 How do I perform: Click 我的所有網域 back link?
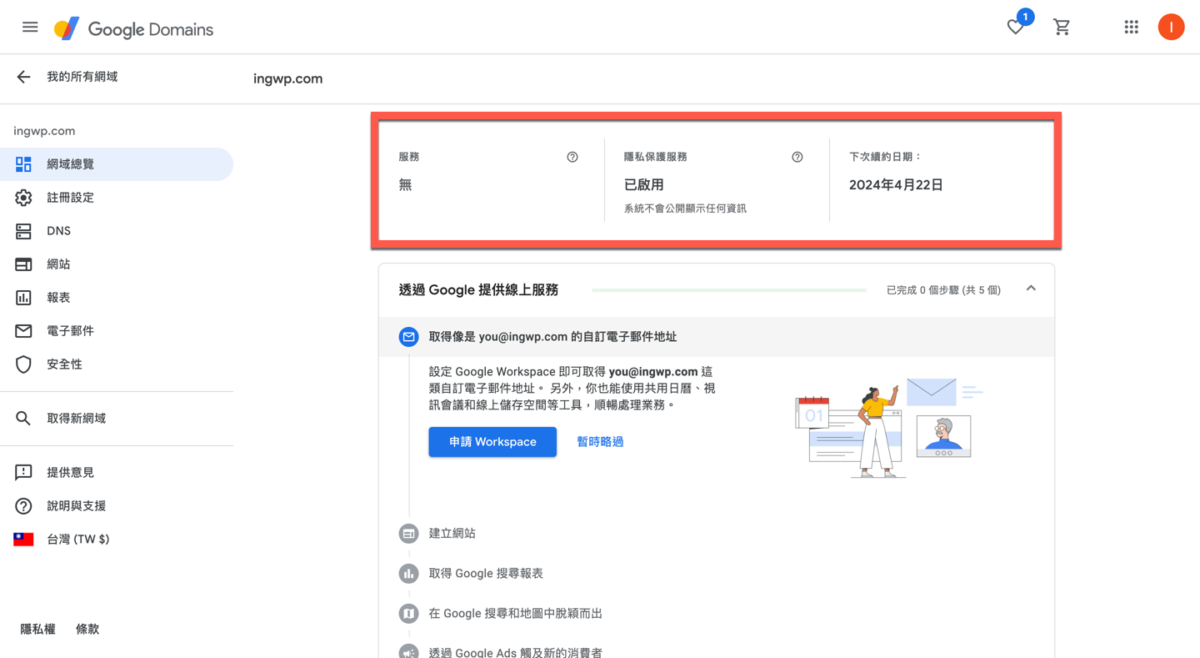click(82, 76)
